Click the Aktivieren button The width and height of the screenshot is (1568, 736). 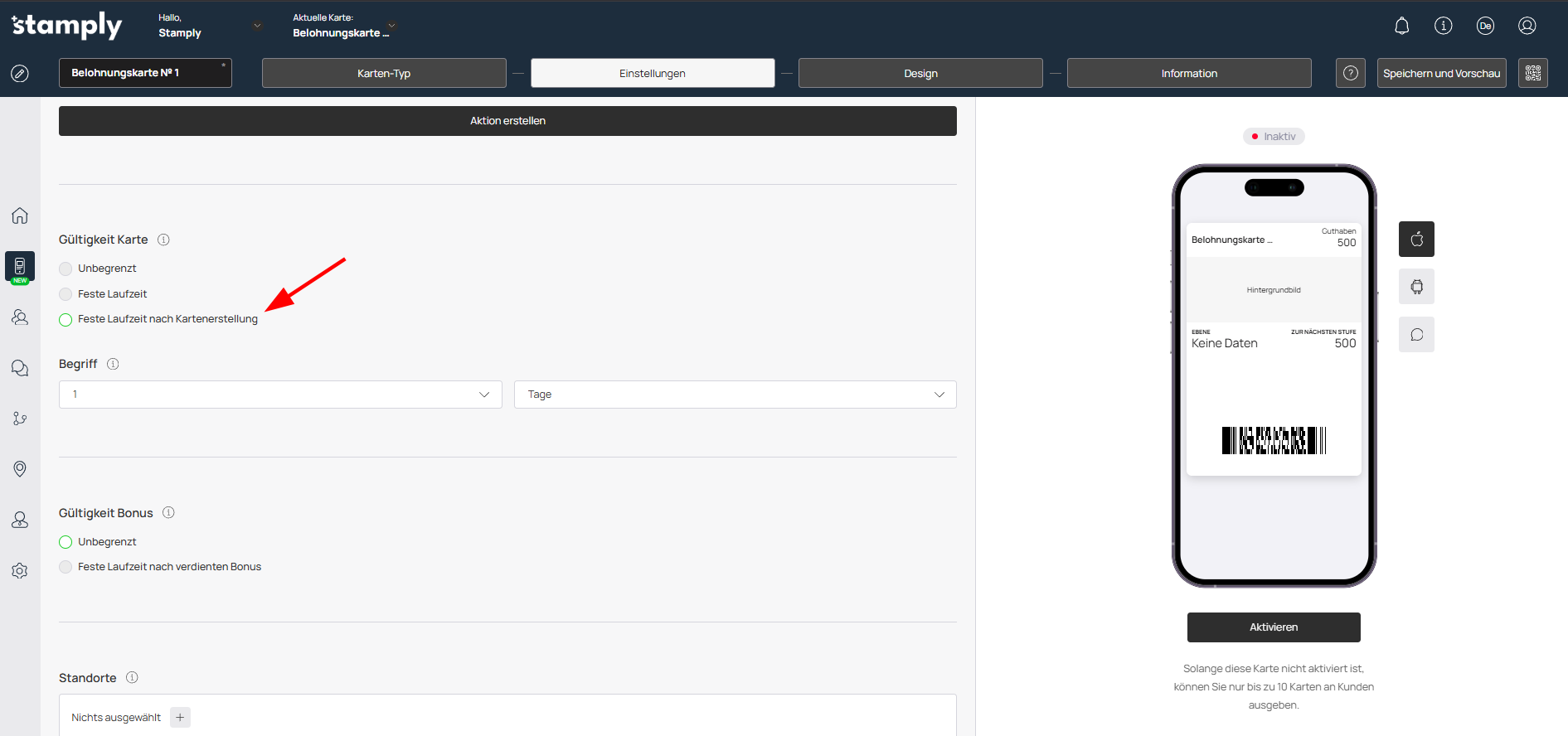coord(1273,627)
